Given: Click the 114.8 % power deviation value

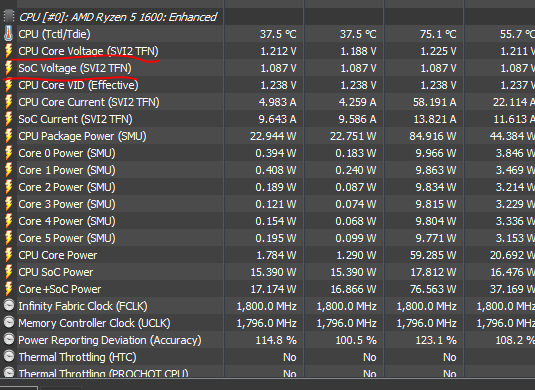Looking at the screenshot, I should pos(276,340).
